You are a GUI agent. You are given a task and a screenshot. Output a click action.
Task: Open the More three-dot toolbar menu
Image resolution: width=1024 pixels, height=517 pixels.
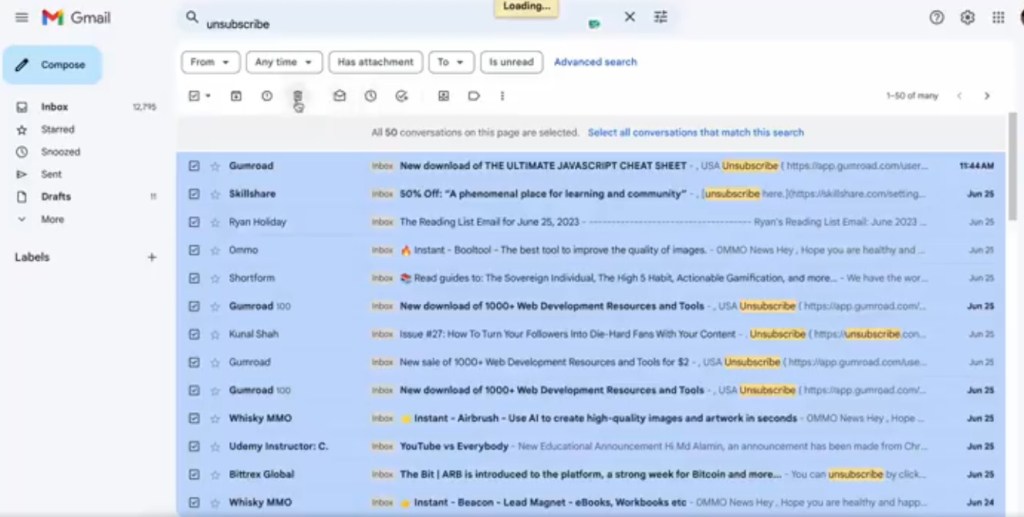(x=502, y=96)
